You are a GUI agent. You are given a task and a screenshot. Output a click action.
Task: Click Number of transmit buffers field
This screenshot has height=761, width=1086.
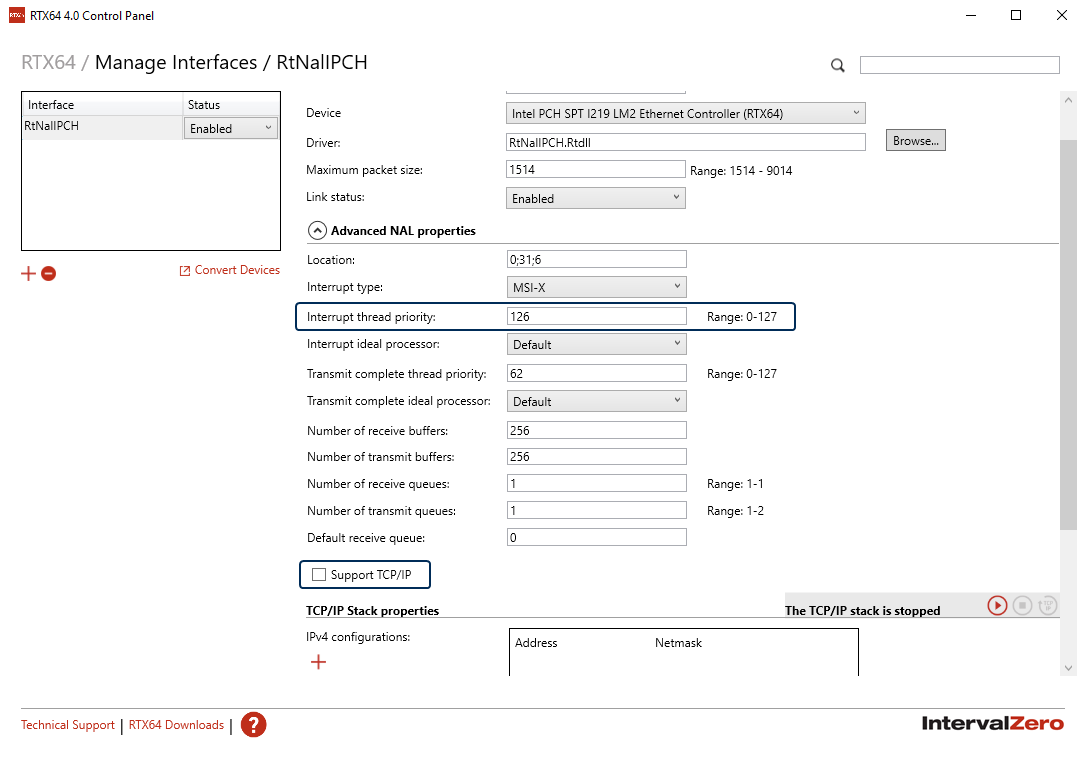[x=596, y=456]
